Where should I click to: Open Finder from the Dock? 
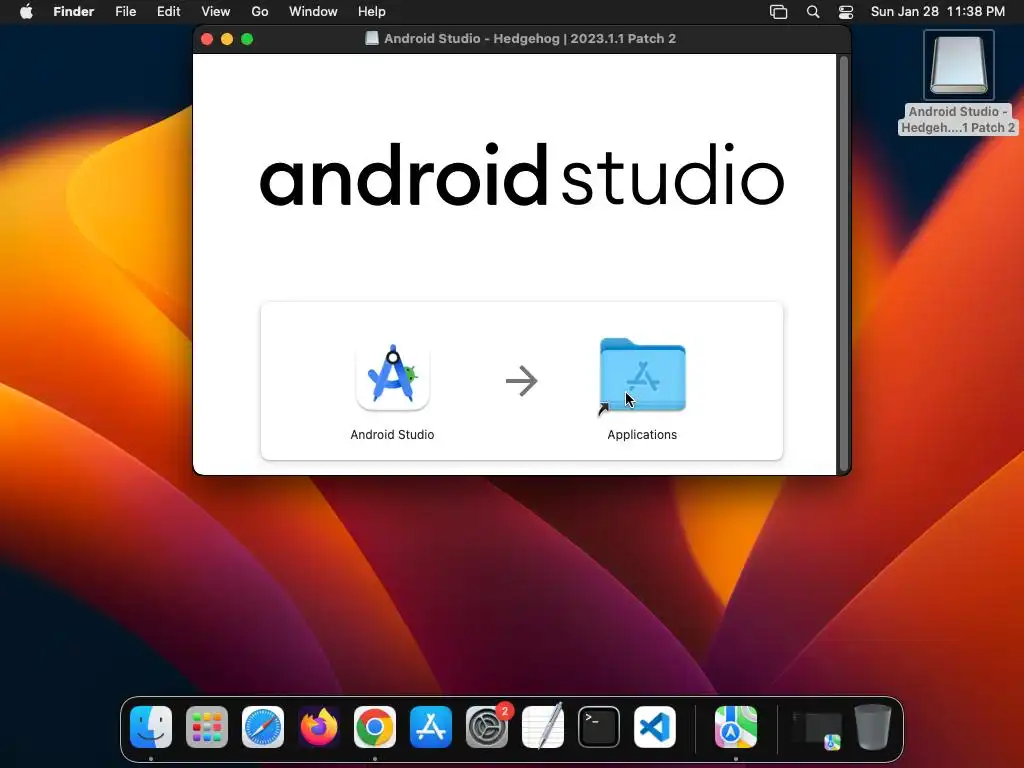(x=151, y=727)
